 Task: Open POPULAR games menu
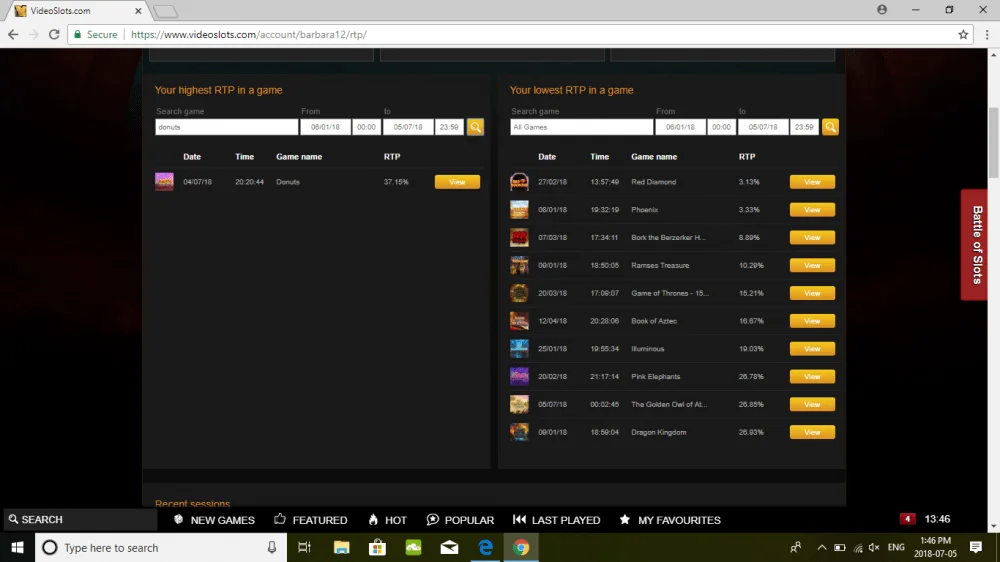[x=460, y=520]
